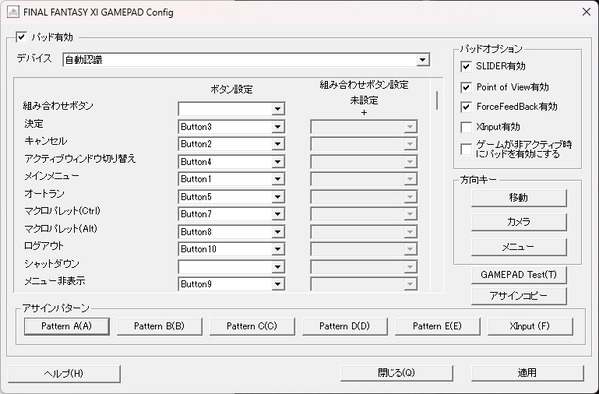This screenshot has width=599, height=394.
Task: Click the メニュー direction key button
Action: tap(518, 247)
